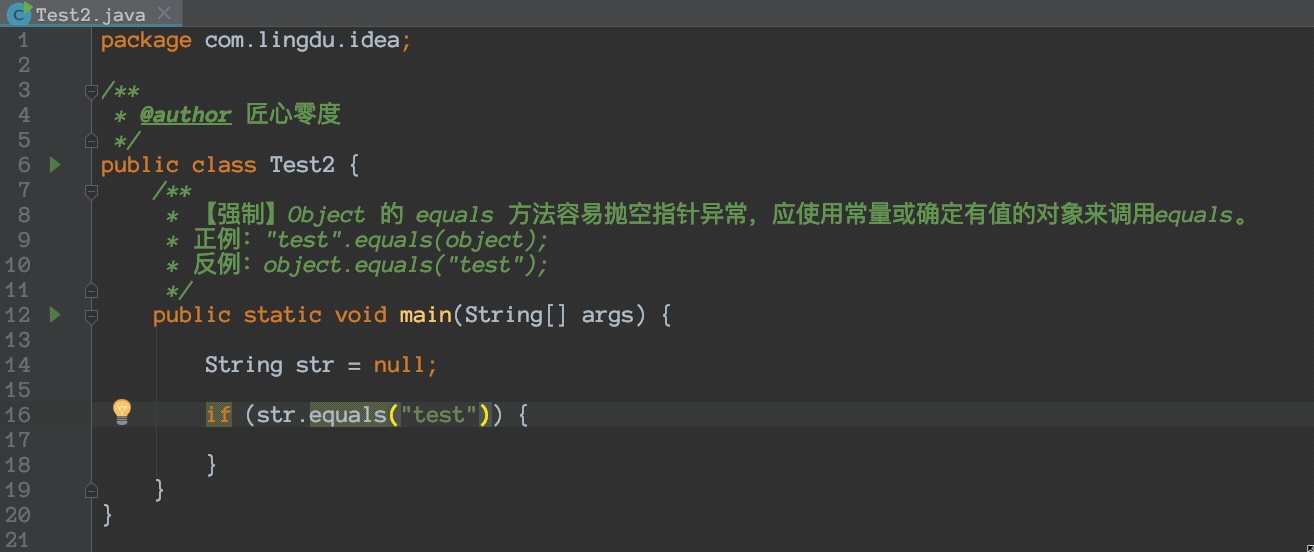This screenshot has width=1314, height=552.
Task: Click the @author tag in the comment
Action: 185,115
